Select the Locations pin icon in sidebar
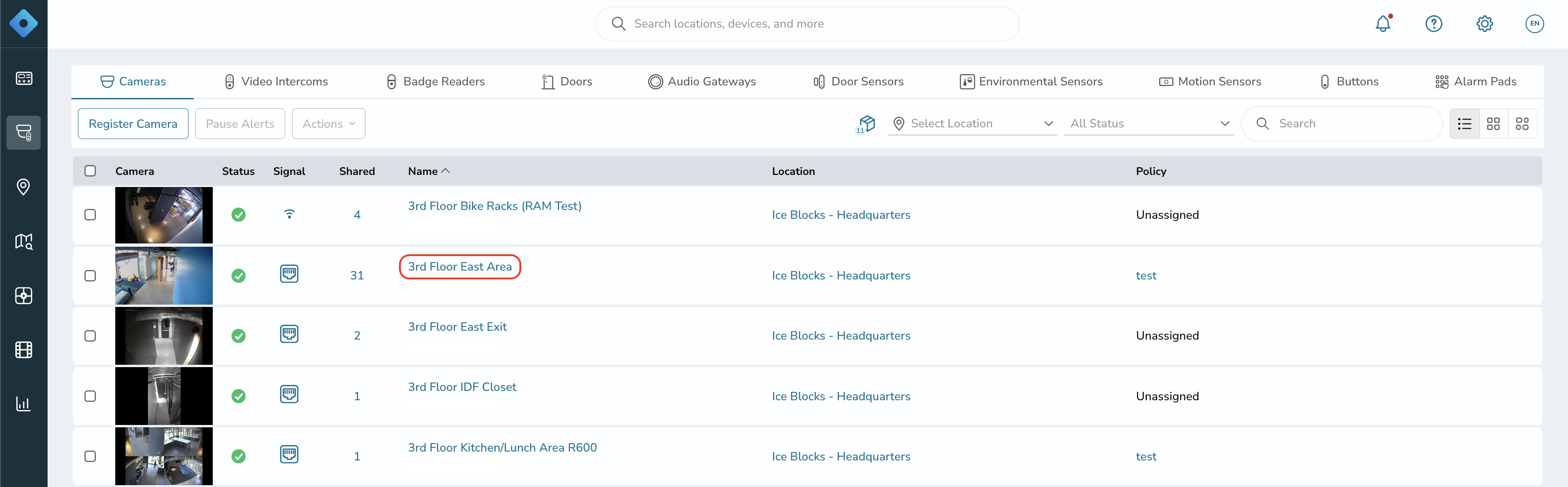This screenshot has height=487, width=1568. tap(24, 187)
